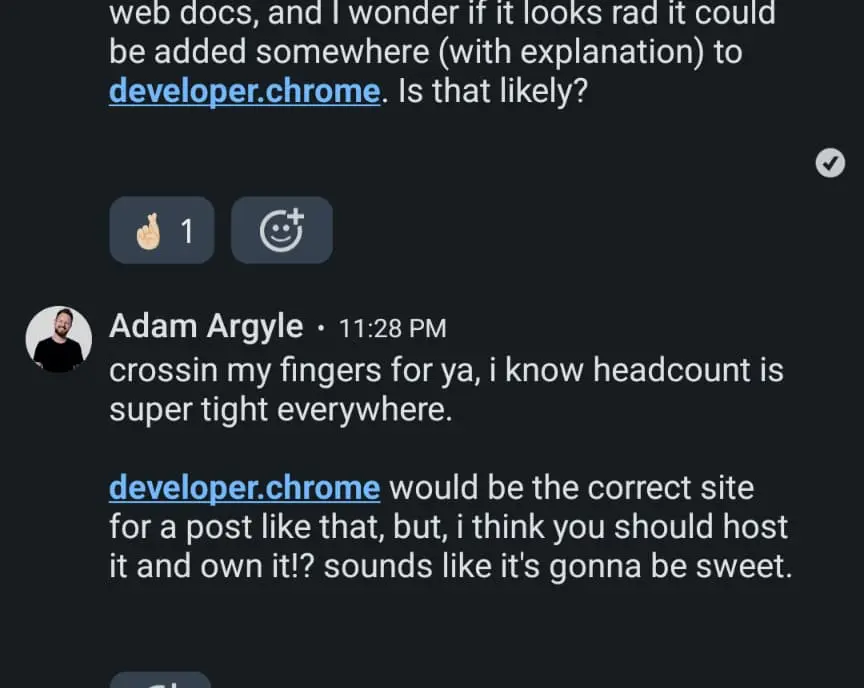This screenshot has height=688, width=864.
Task: Select the "crossin my fingers for ya" line
Action: (446, 370)
